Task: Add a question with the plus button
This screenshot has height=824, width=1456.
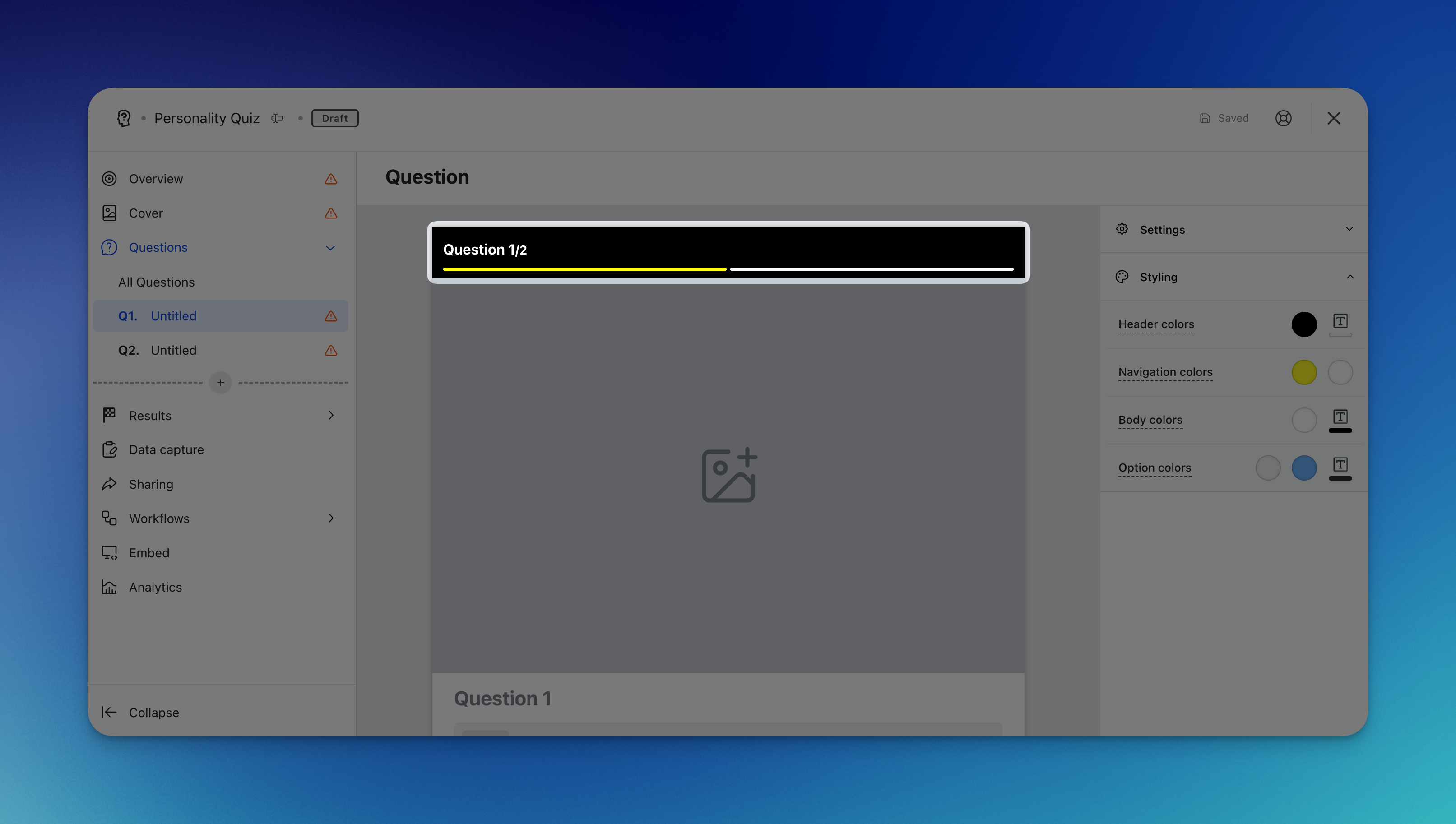Action: [221, 383]
